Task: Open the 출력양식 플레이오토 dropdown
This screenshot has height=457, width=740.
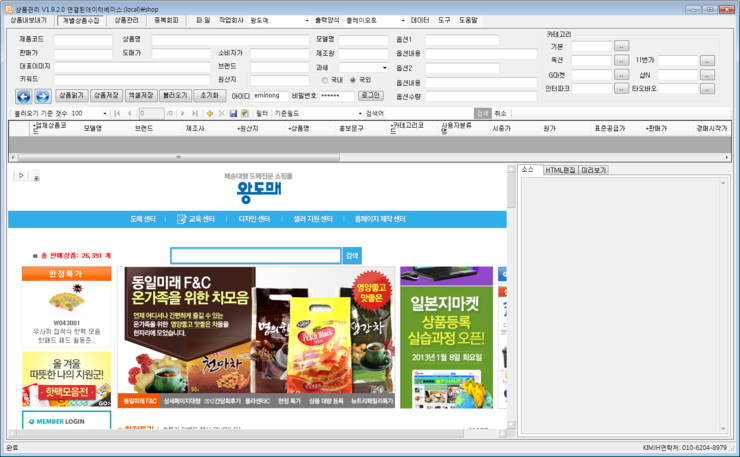Action: click(403, 21)
